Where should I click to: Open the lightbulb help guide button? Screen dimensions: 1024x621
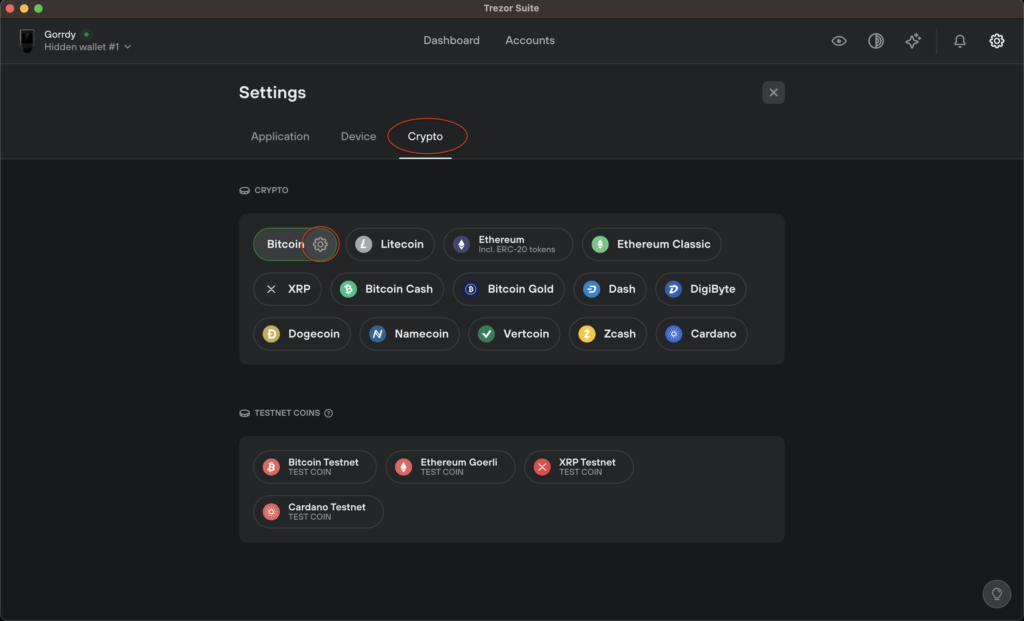997,594
